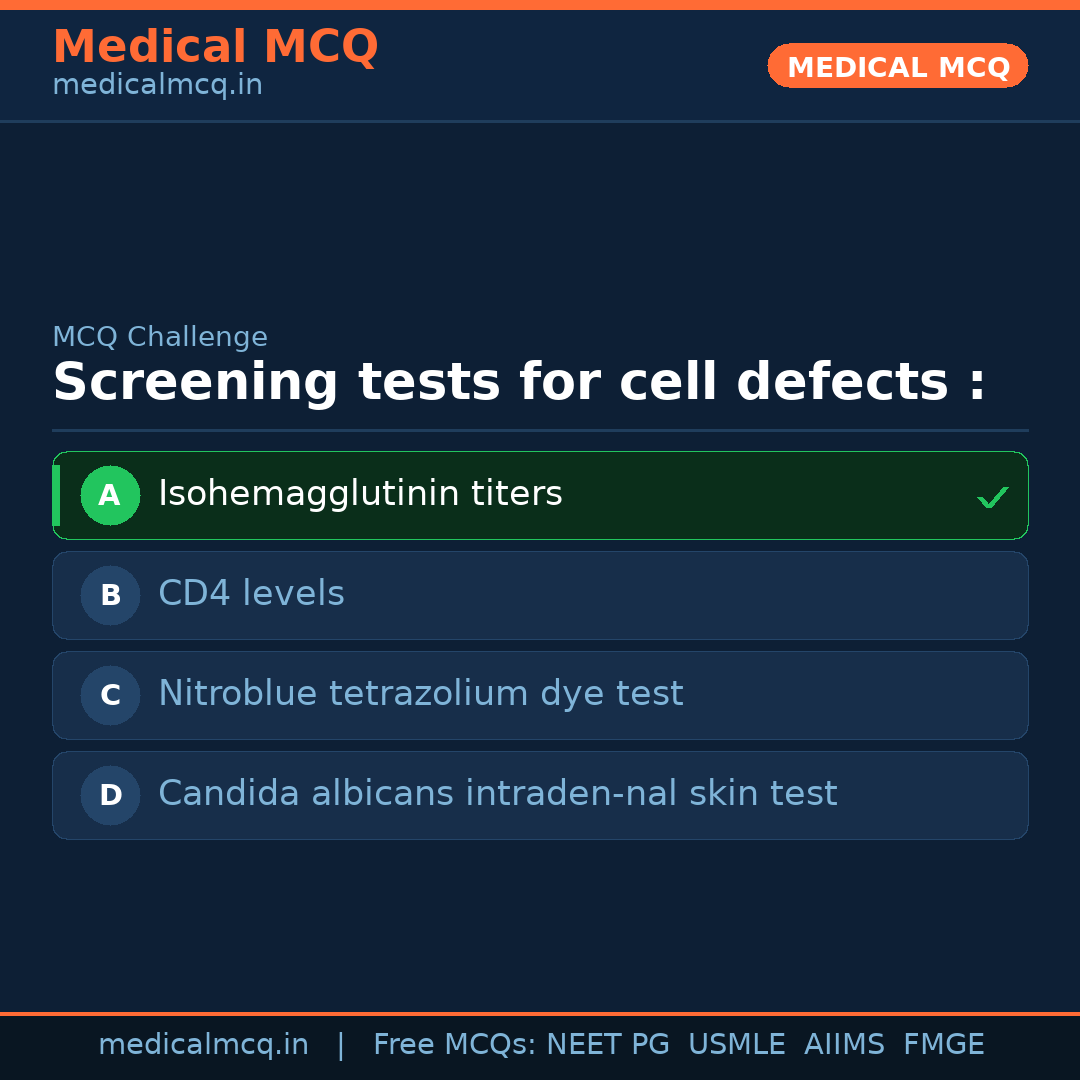Click the orange MEDICAL MCQ badge
Screen dimensions: 1080x1080
(898, 67)
